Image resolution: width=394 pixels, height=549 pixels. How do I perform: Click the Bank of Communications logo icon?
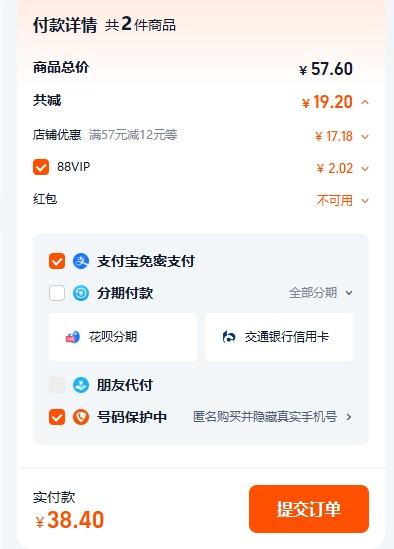point(229,337)
